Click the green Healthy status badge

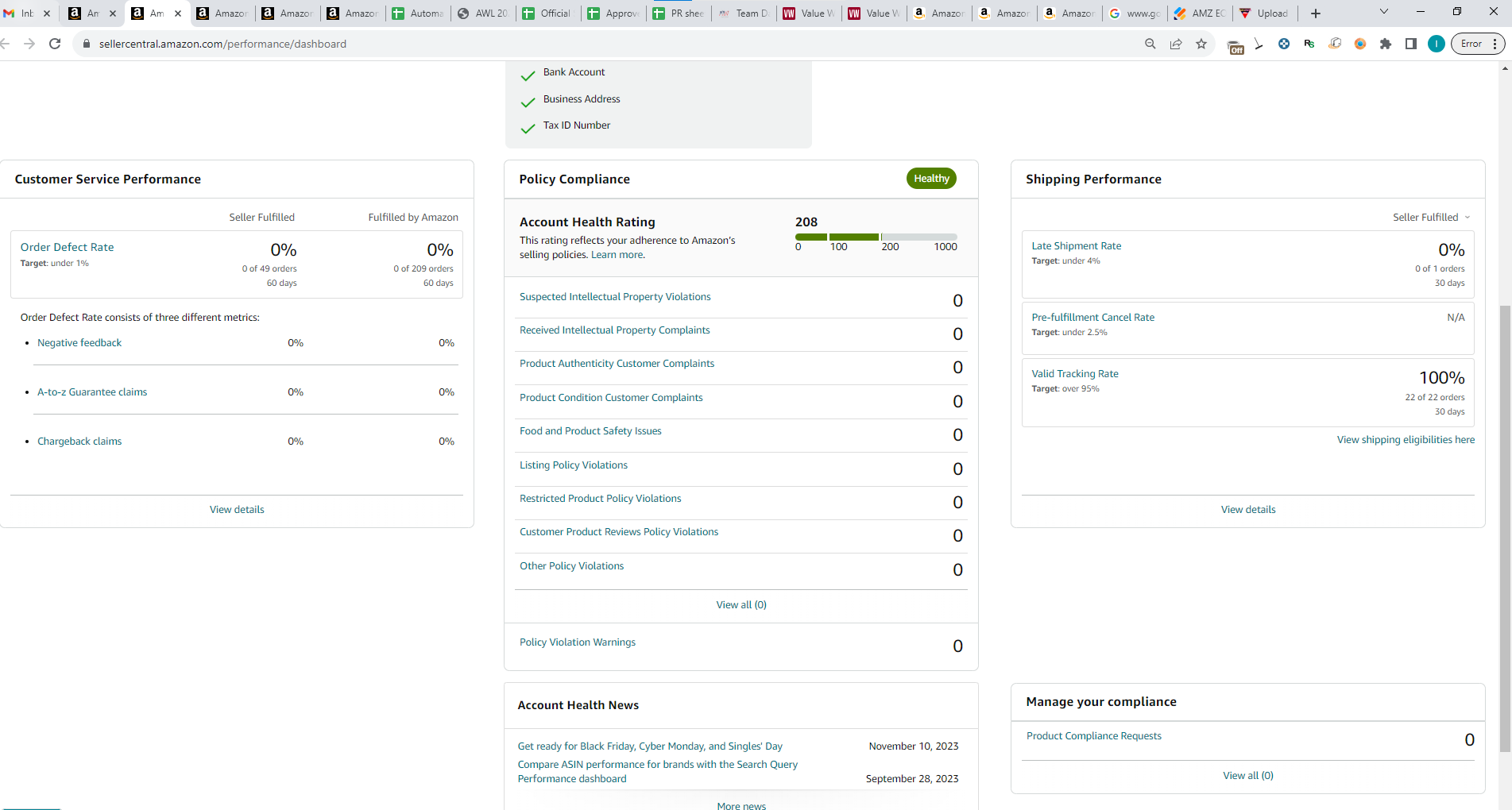click(931, 179)
